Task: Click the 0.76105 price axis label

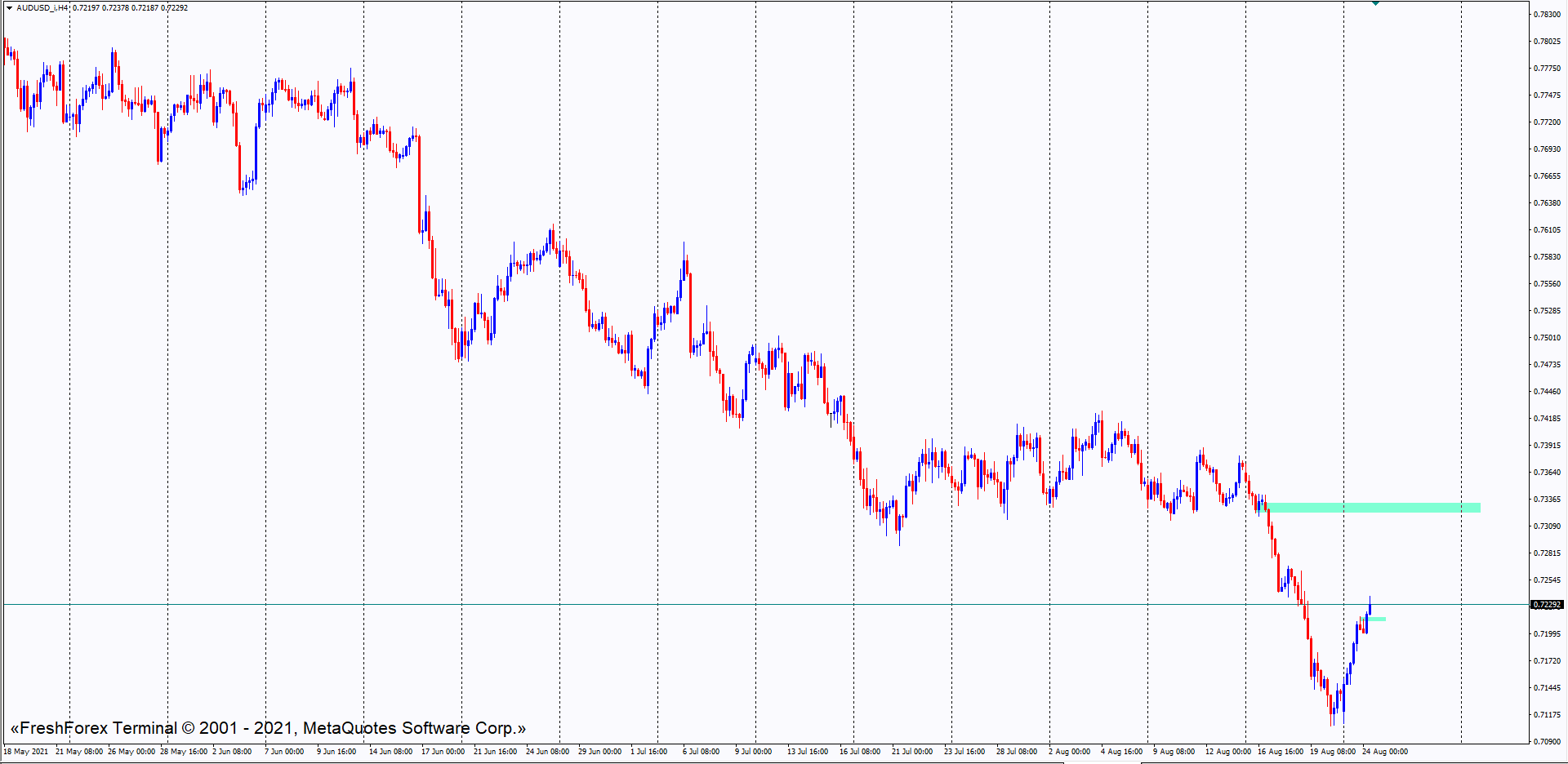Action: (1548, 230)
